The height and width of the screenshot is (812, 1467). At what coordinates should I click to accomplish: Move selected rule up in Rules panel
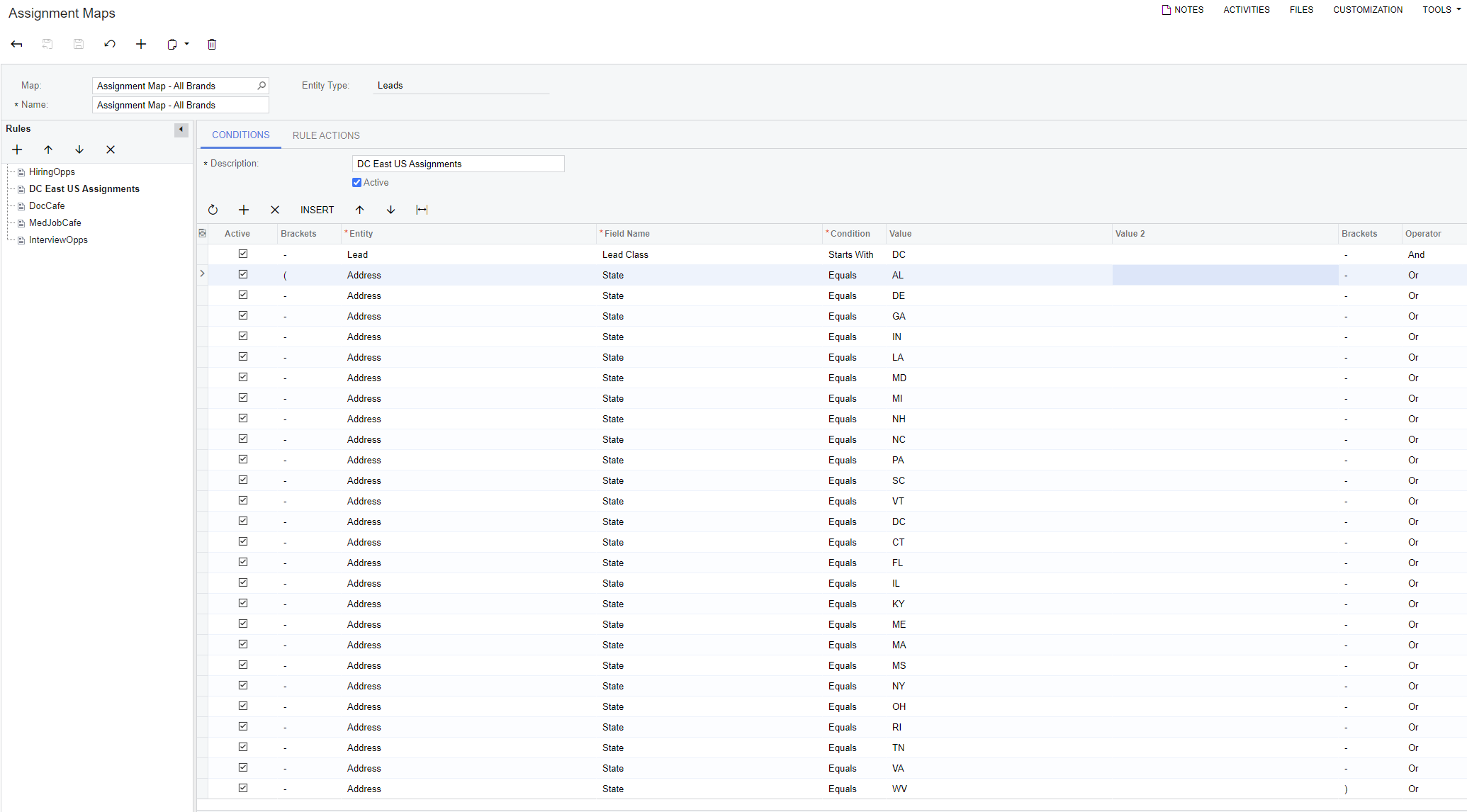point(48,150)
